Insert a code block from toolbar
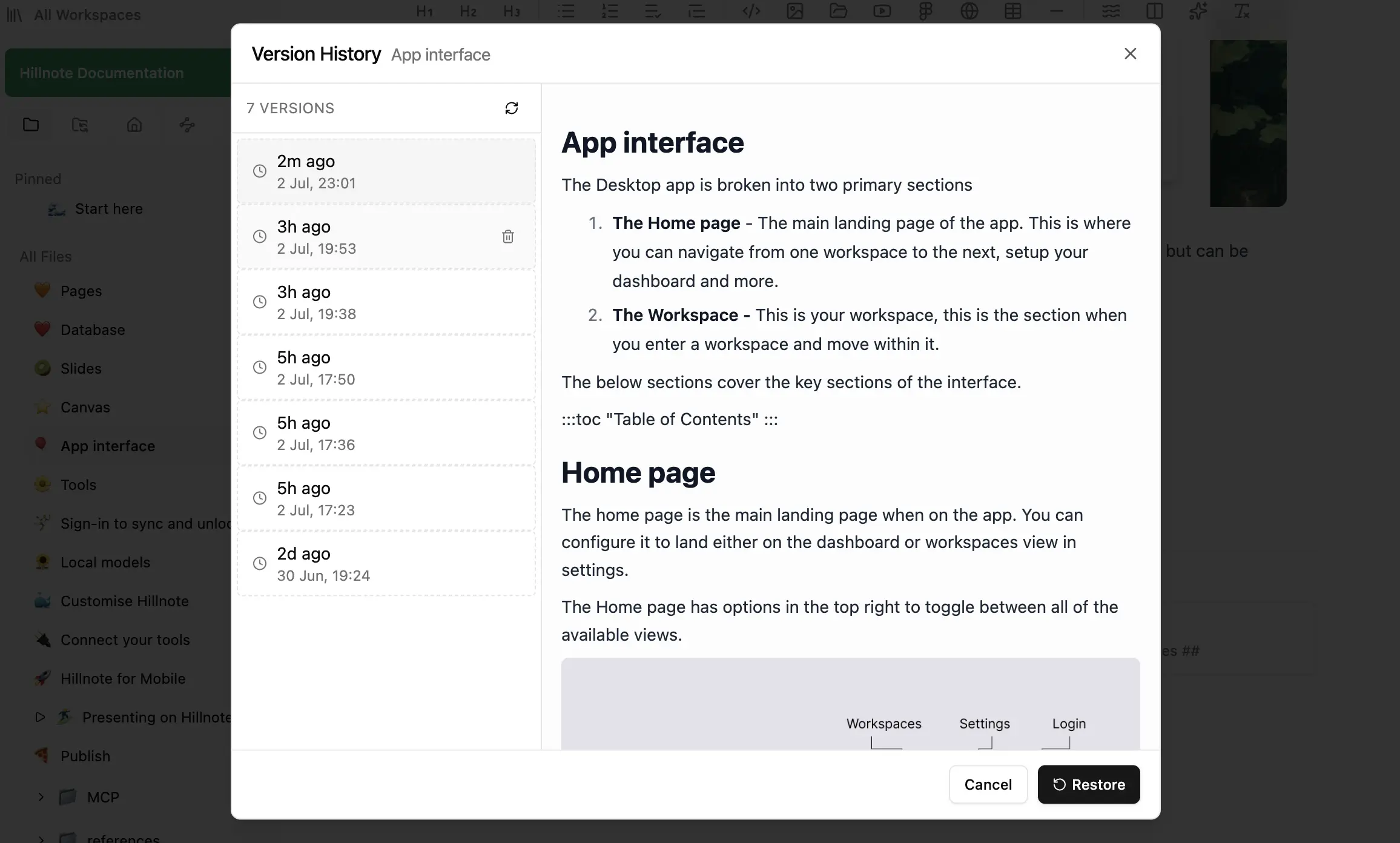Screen dimensions: 1400x843 pos(751,11)
